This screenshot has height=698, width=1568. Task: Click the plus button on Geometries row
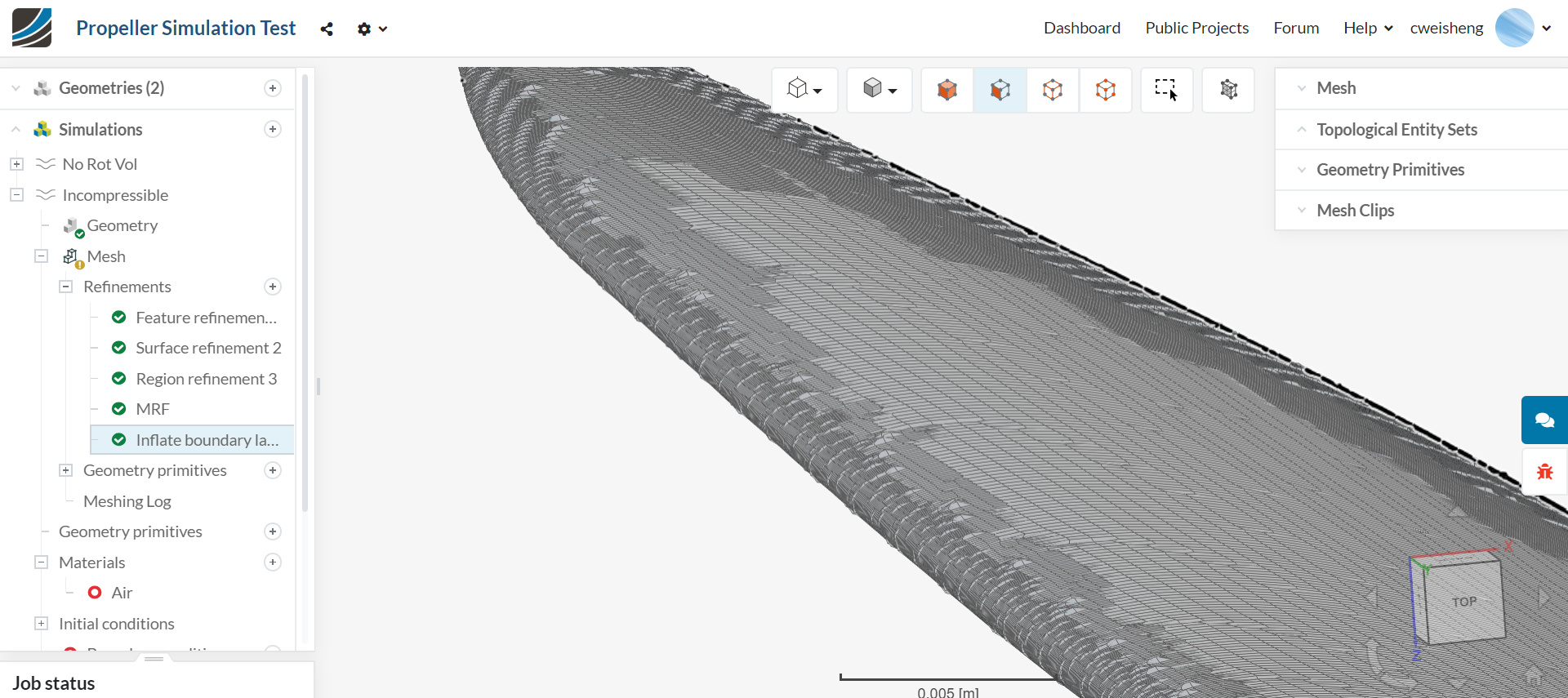point(273,88)
